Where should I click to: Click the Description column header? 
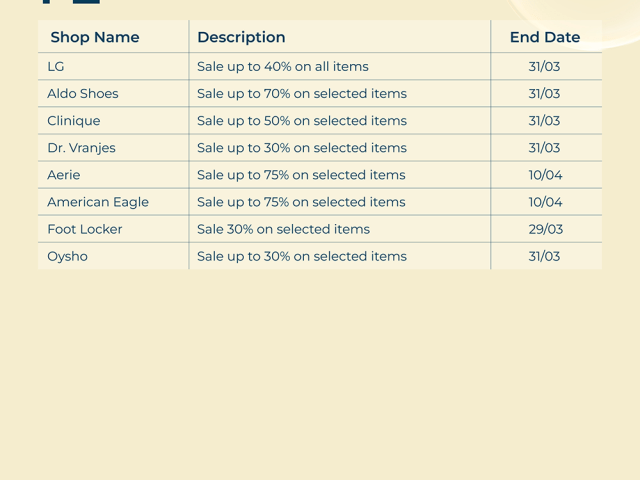(x=241, y=37)
